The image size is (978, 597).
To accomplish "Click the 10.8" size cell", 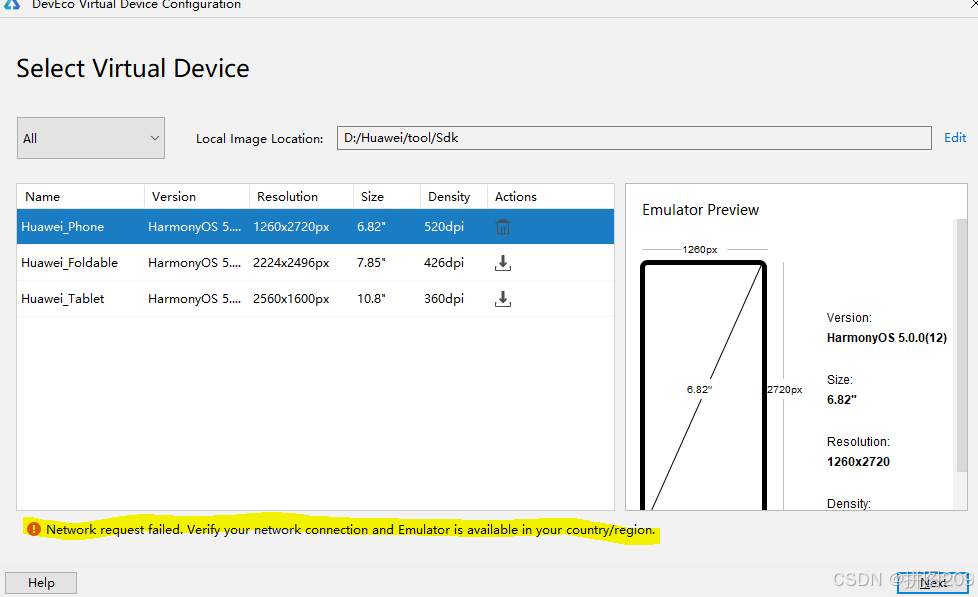I will click(x=371, y=299).
